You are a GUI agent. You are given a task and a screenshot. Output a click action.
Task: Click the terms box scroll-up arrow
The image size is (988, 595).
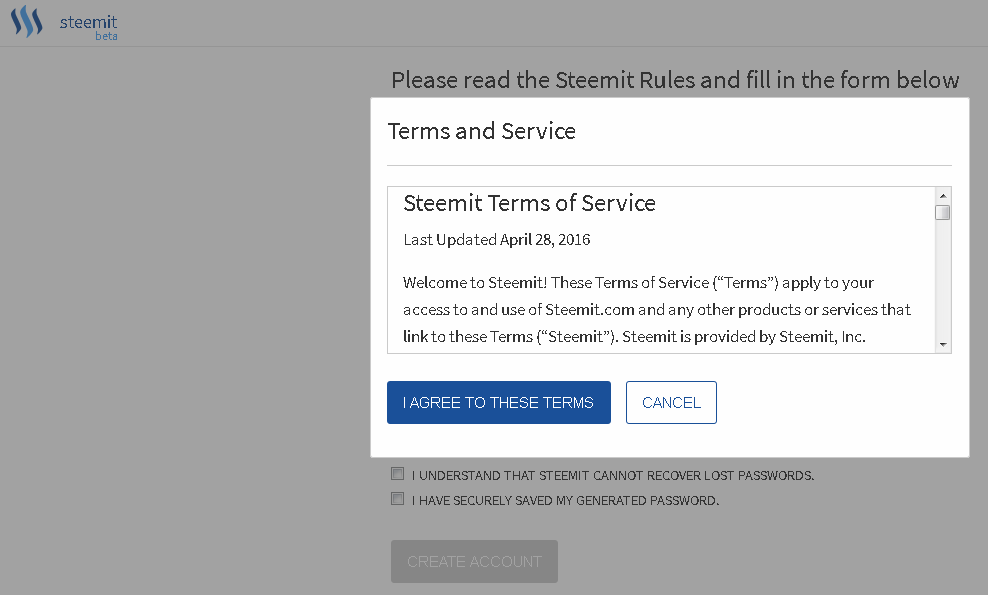[x=943, y=195]
